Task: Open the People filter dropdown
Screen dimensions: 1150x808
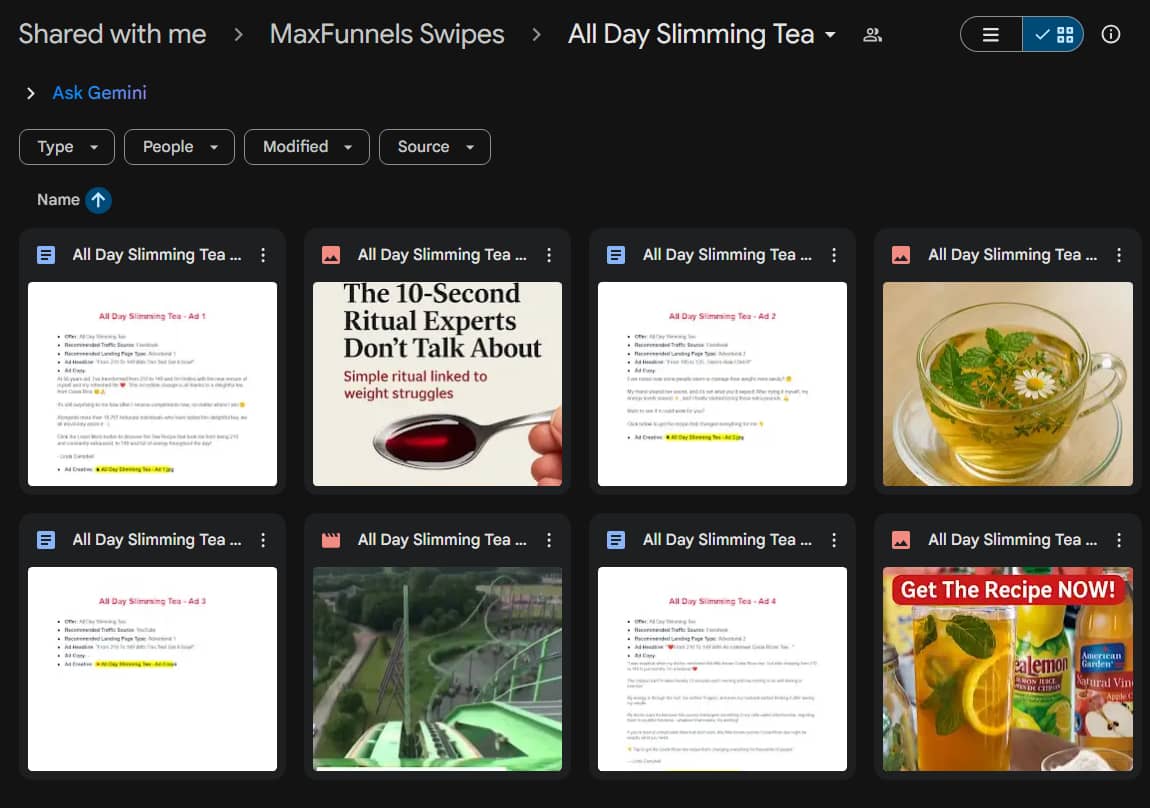Action: pos(179,147)
